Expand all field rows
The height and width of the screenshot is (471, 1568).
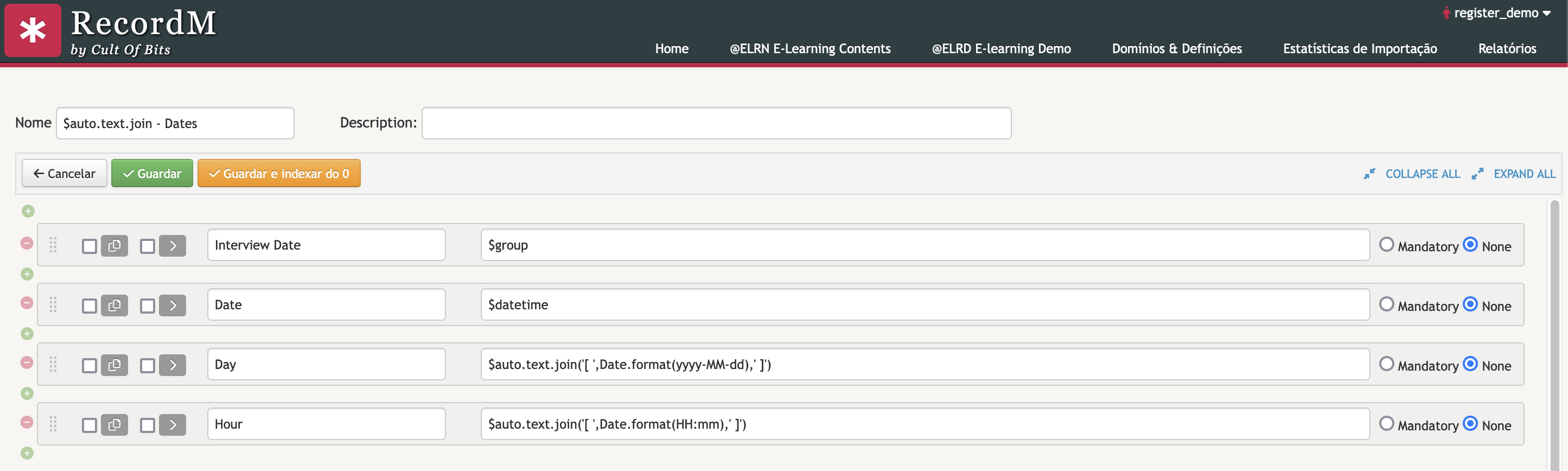(1514, 174)
